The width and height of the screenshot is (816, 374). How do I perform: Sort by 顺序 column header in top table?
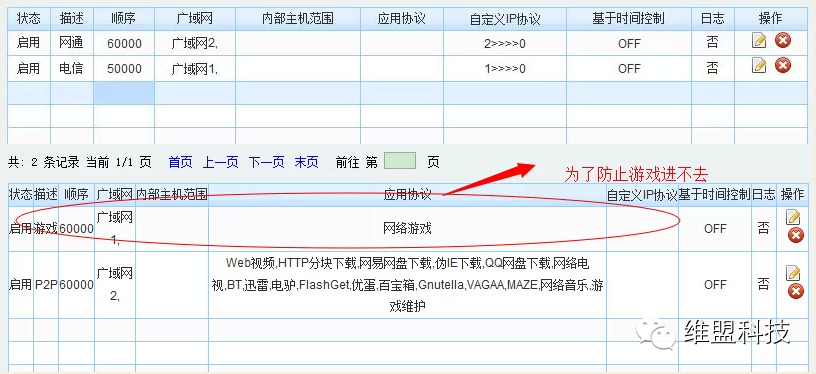[124, 19]
